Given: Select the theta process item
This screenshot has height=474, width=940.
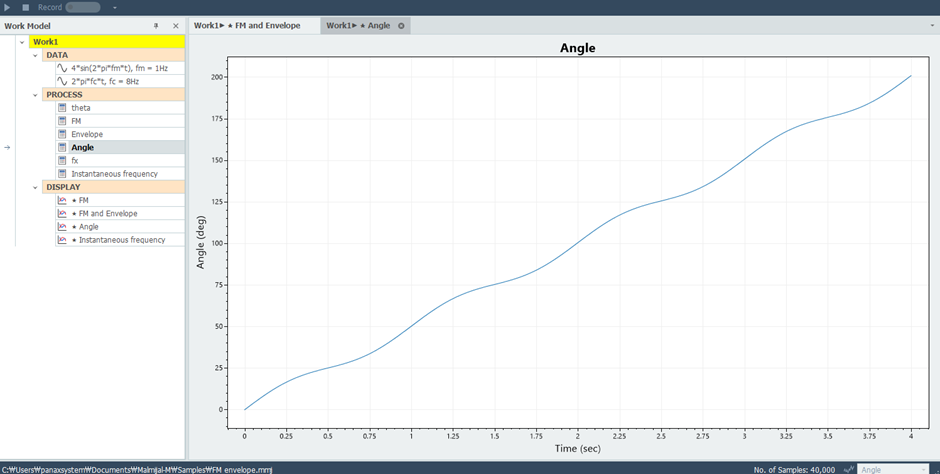Looking at the screenshot, I should pyautogui.click(x=120, y=108).
